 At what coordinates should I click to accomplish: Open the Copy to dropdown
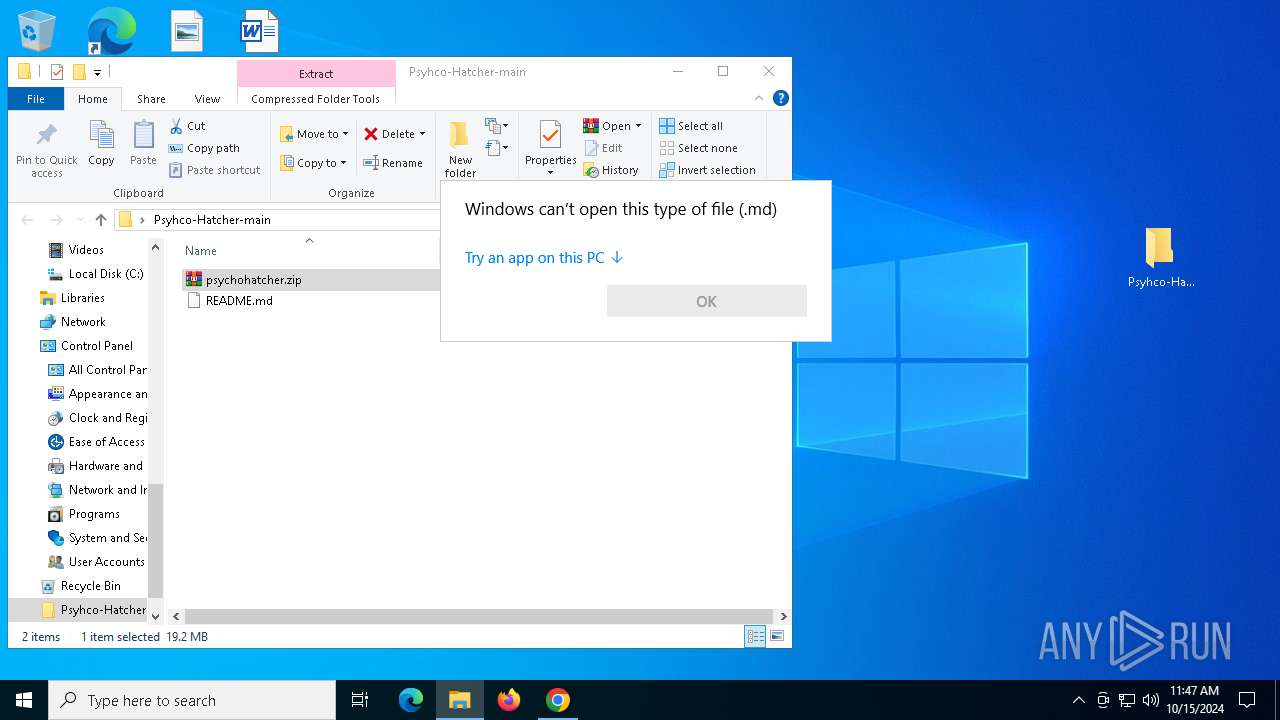314,163
